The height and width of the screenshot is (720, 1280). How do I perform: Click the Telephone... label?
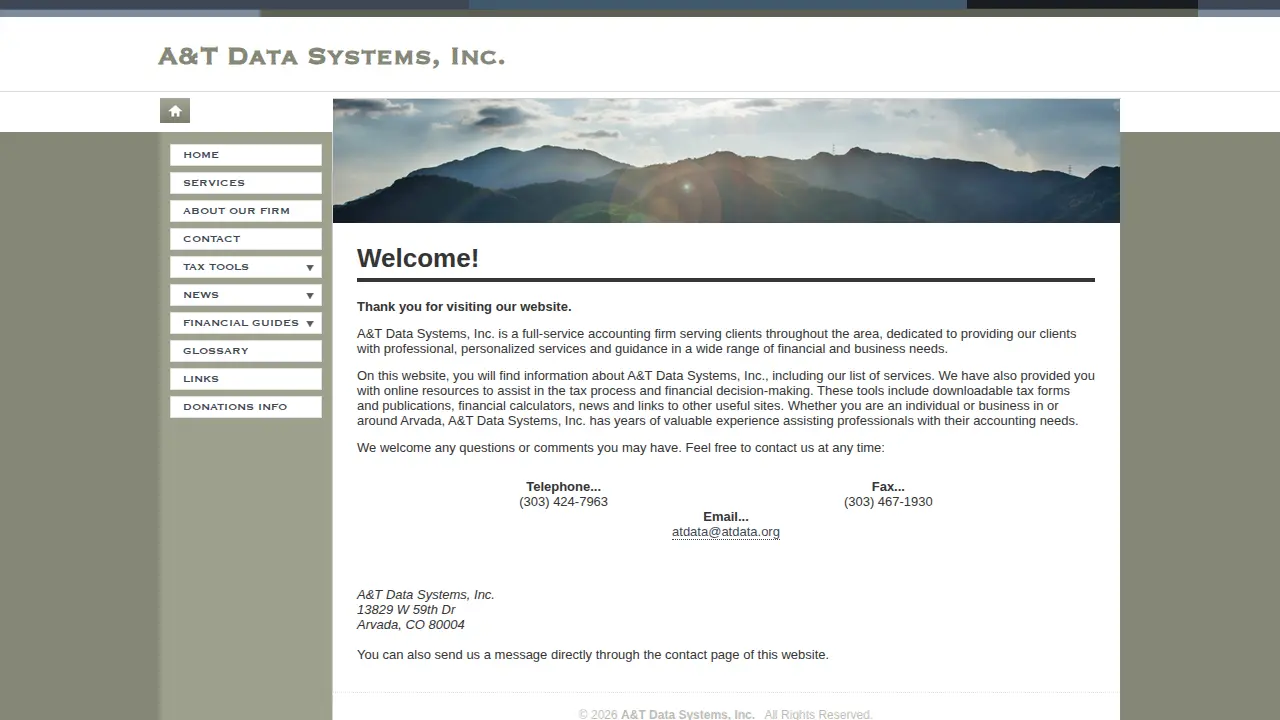564,487
